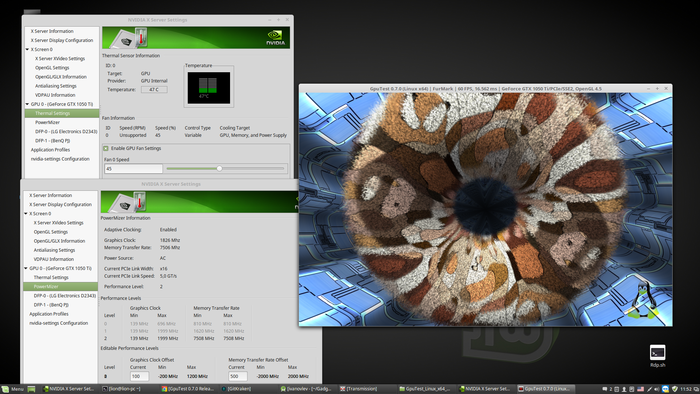Open X Server Display Configuration in PowerMizer window
This screenshot has height=394, width=700.
[x=60, y=204]
